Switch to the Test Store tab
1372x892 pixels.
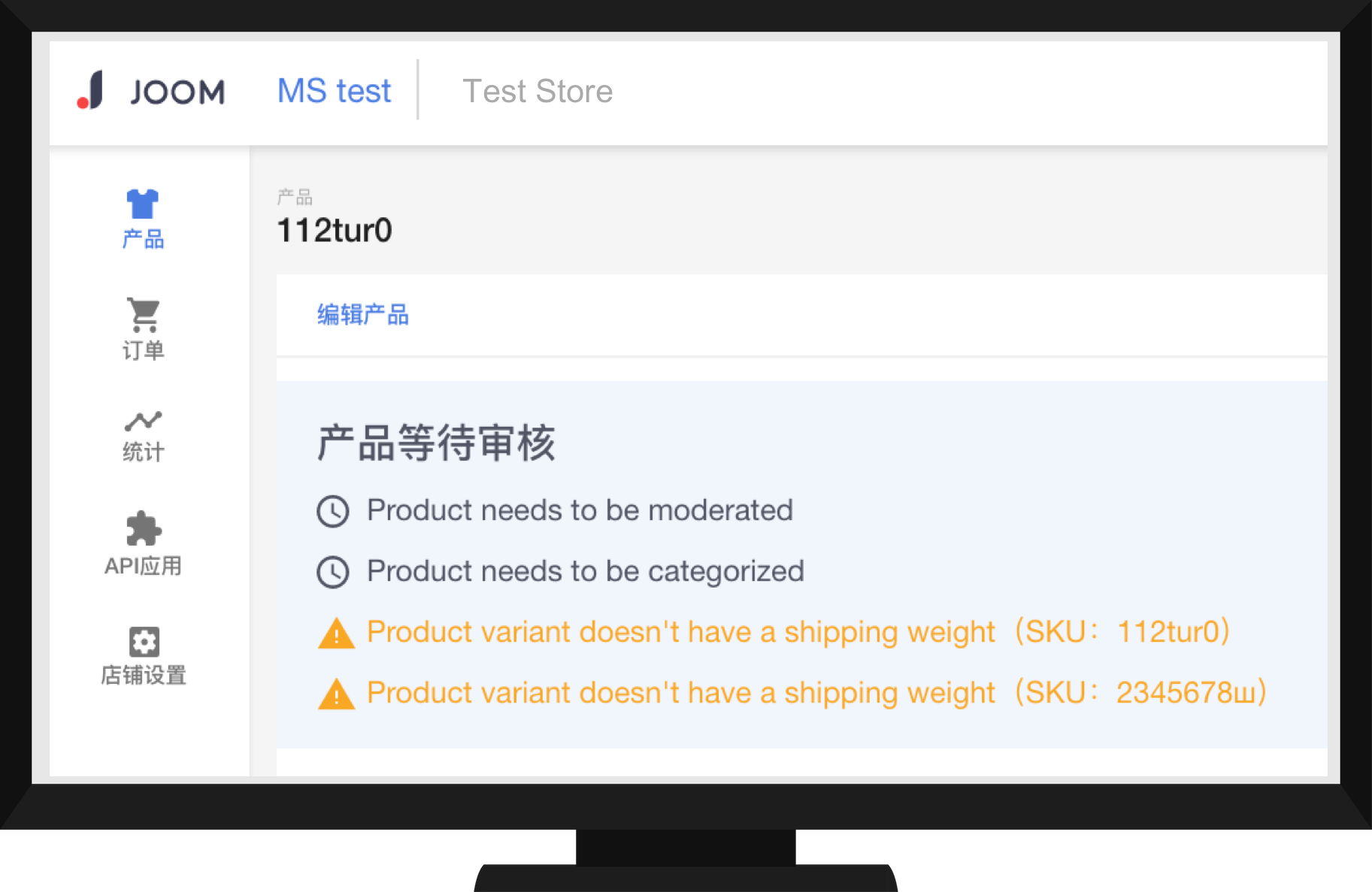[537, 90]
